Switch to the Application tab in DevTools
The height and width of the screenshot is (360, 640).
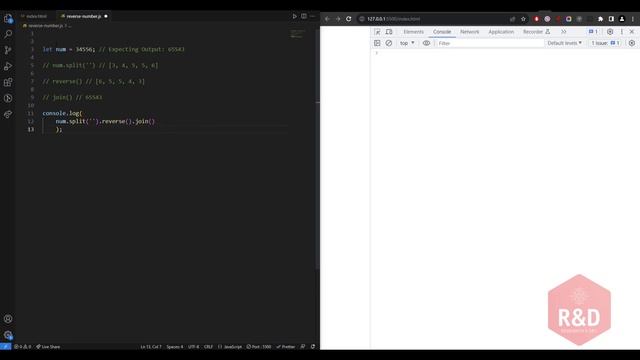coord(501,32)
